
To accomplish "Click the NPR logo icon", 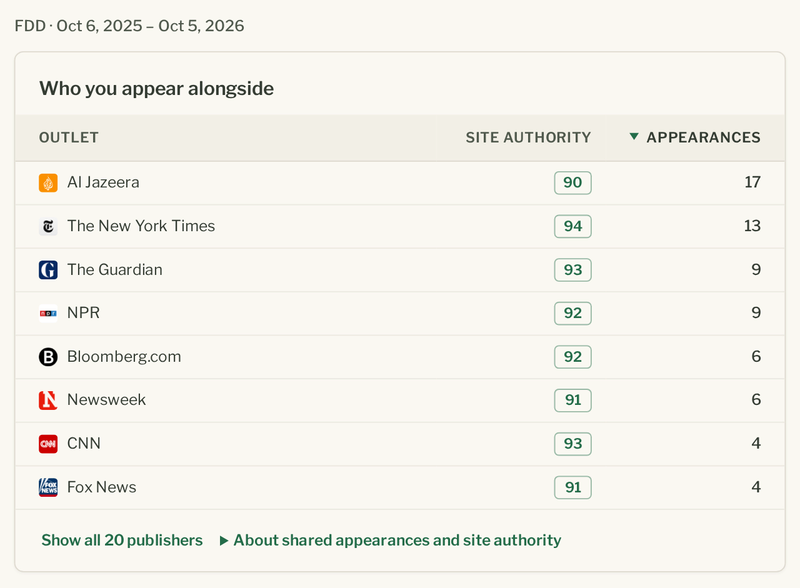I will click(x=48, y=313).
